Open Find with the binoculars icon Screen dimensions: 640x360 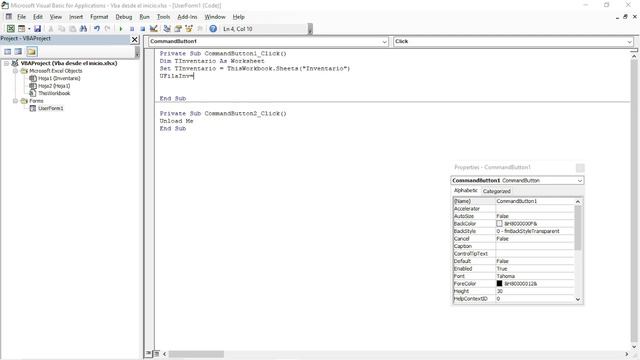[x=83, y=29]
